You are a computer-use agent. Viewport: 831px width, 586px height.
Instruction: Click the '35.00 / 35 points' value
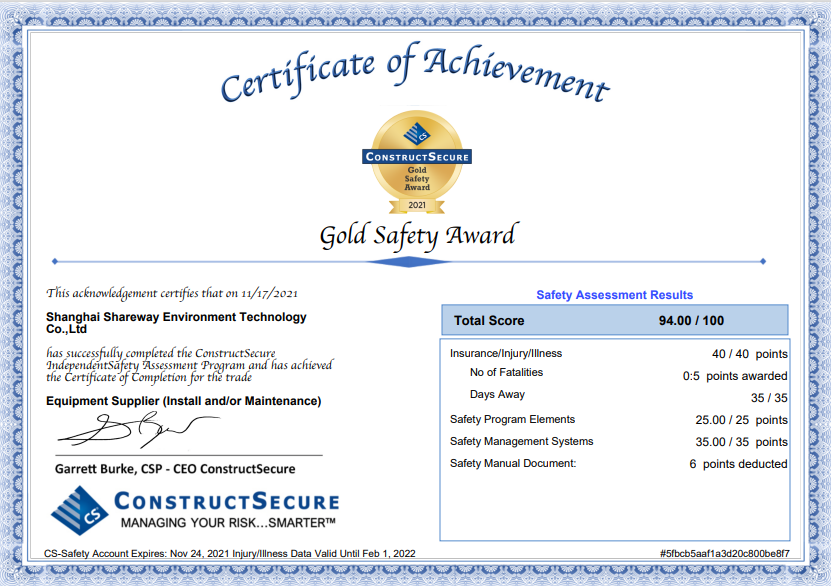click(x=741, y=442)
